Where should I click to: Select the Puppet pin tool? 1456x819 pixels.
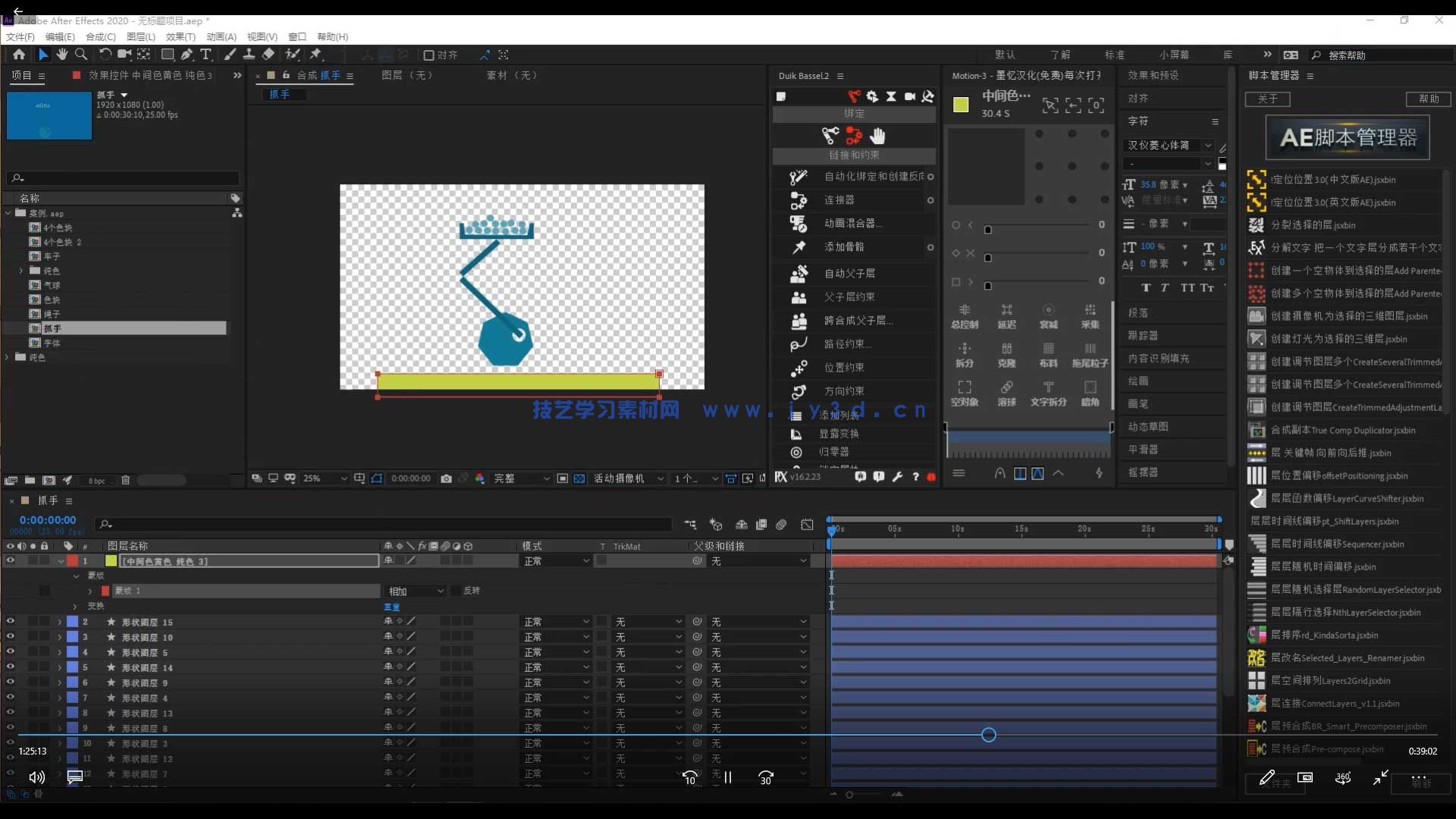coord(315,55)
